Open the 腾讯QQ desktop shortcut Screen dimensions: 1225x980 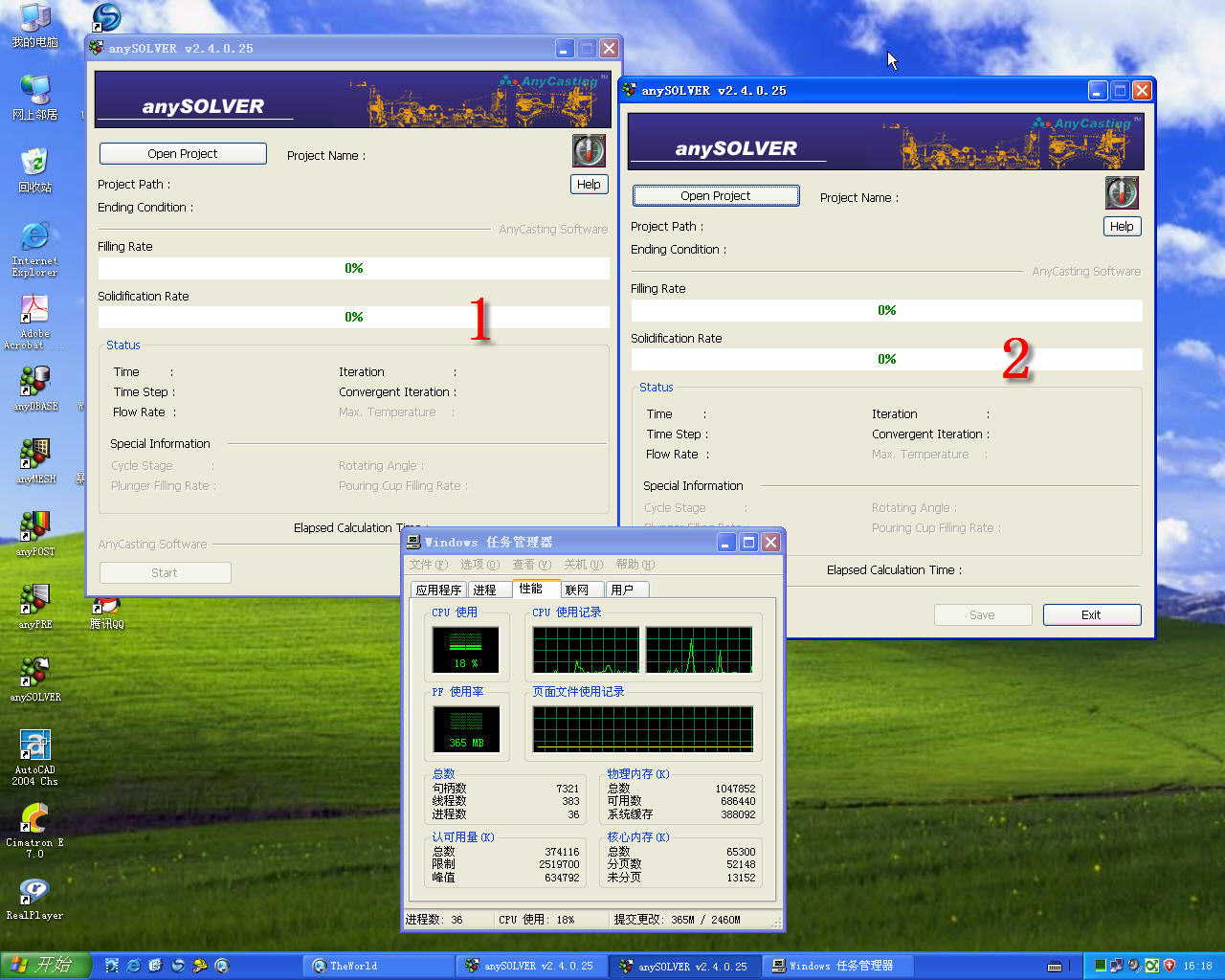(x=106, y=612)
